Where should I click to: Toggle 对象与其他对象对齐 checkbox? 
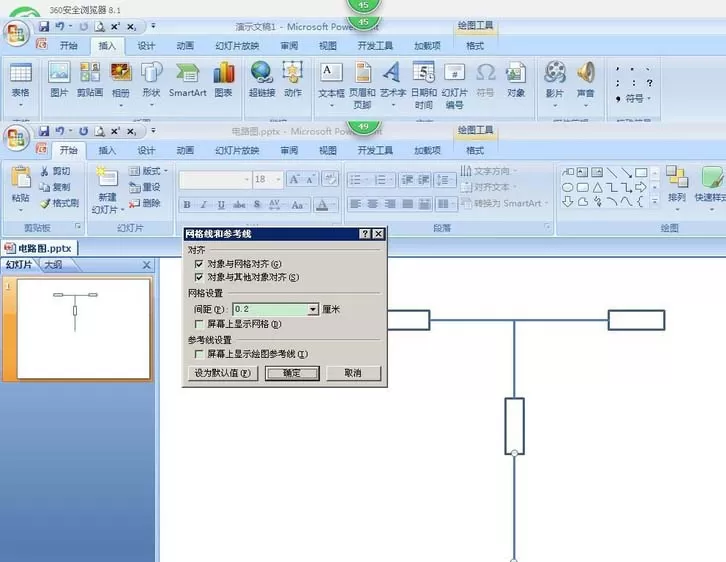[199, 277]
